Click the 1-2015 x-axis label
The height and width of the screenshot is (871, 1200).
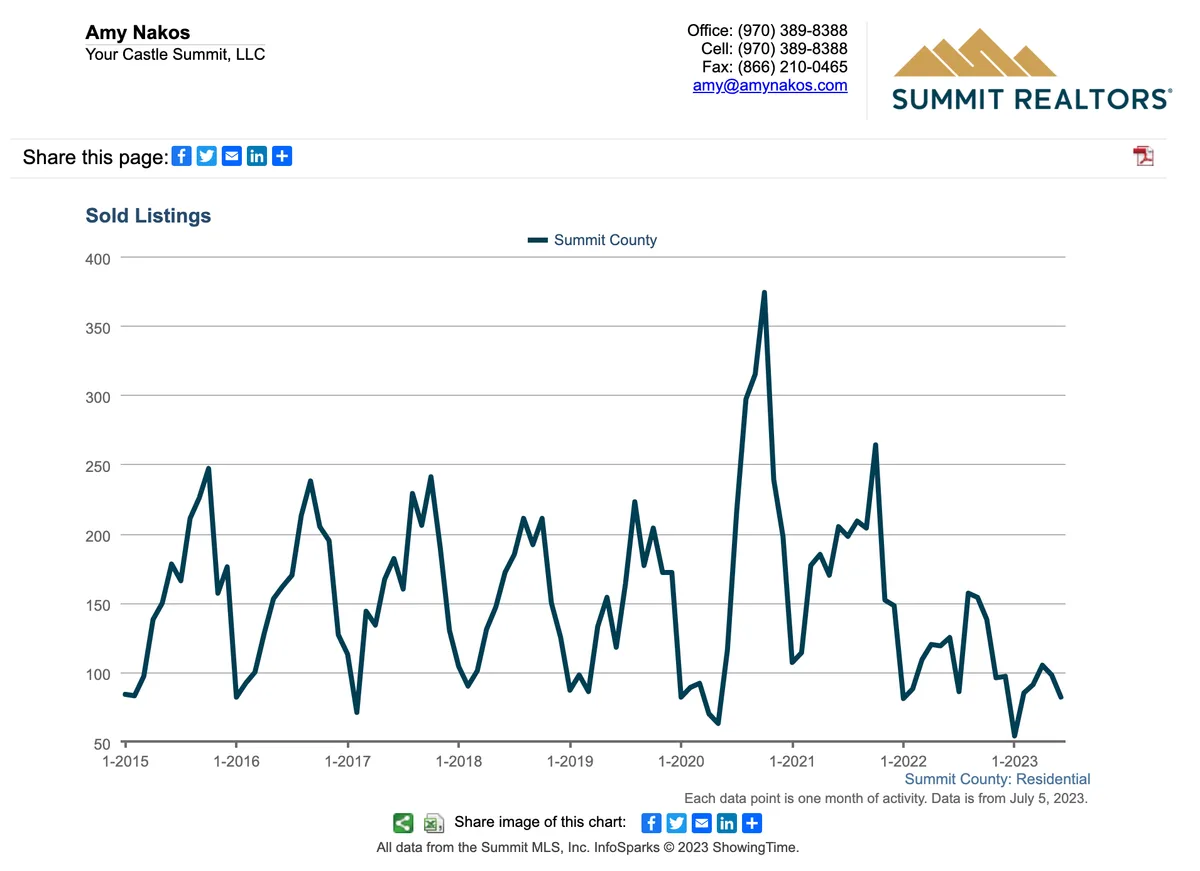click(x=125, y=761)
